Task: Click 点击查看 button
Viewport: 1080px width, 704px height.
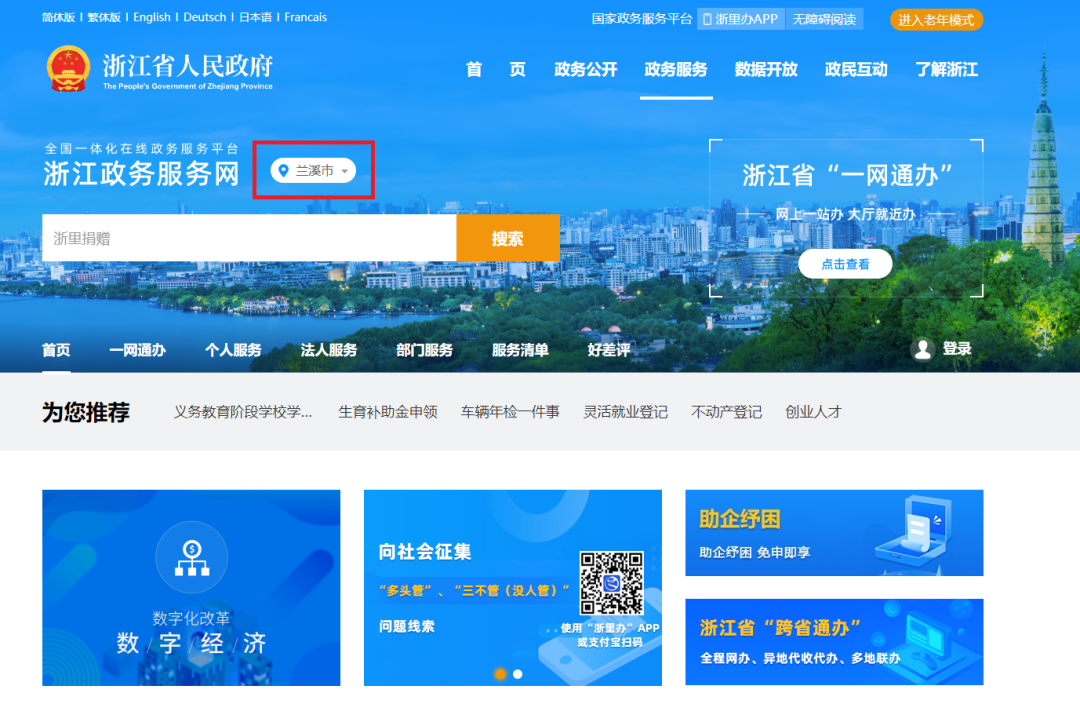Action: [845, 264]
